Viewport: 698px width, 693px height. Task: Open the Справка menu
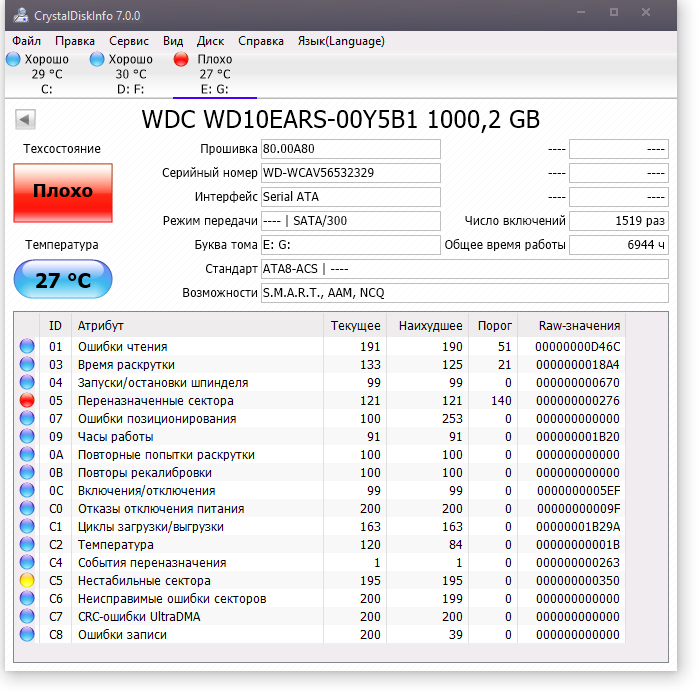click(261, 41)
